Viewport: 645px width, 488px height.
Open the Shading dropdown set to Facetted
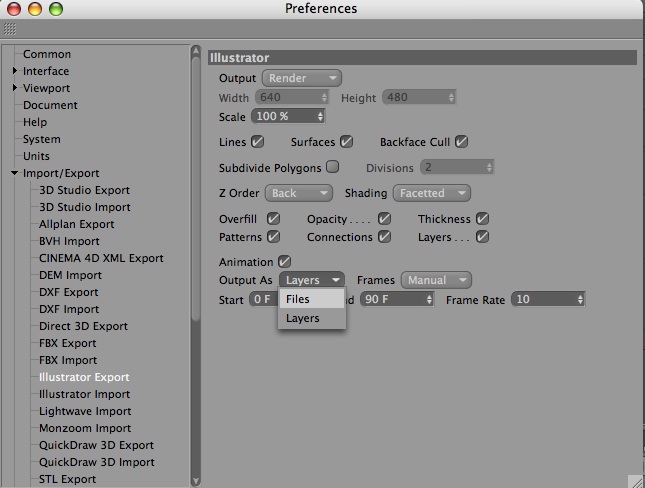coord(432,193)
